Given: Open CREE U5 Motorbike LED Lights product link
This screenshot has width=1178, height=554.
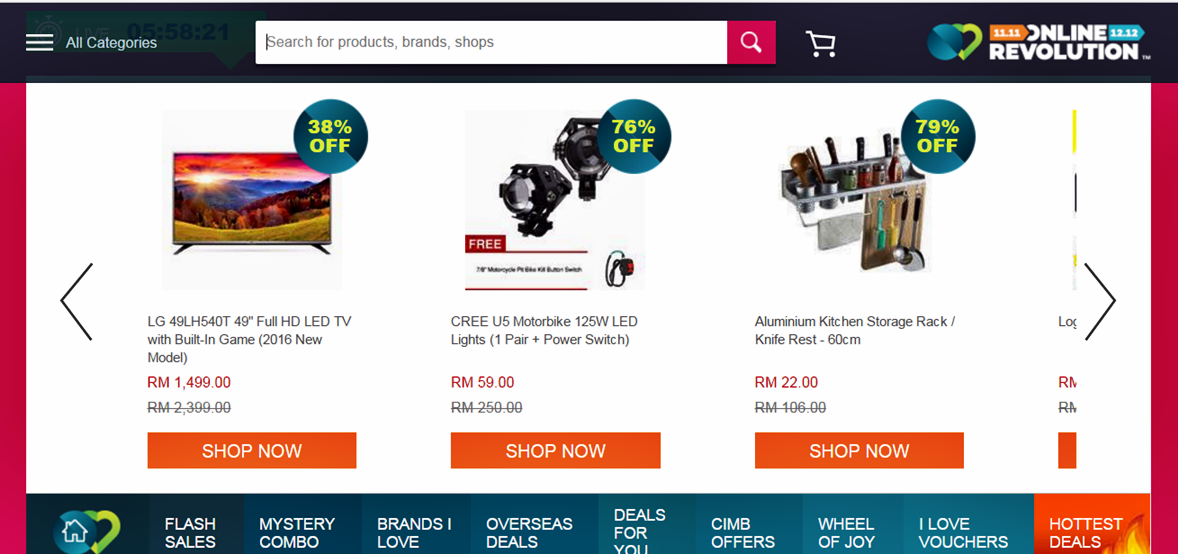Looking at the screenshot, I should 544,331.
